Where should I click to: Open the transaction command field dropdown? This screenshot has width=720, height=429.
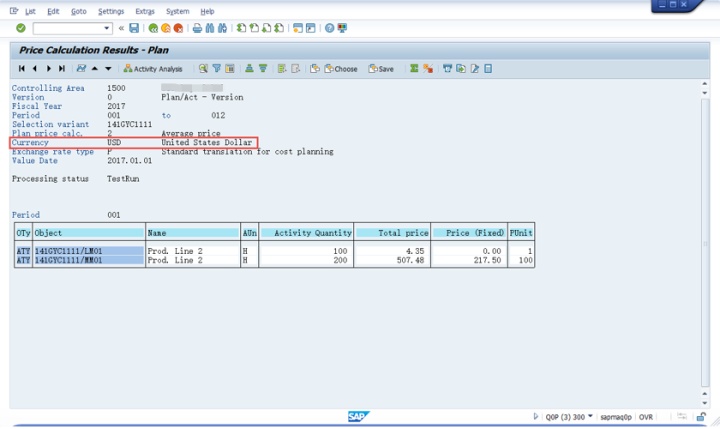[107, 28]
